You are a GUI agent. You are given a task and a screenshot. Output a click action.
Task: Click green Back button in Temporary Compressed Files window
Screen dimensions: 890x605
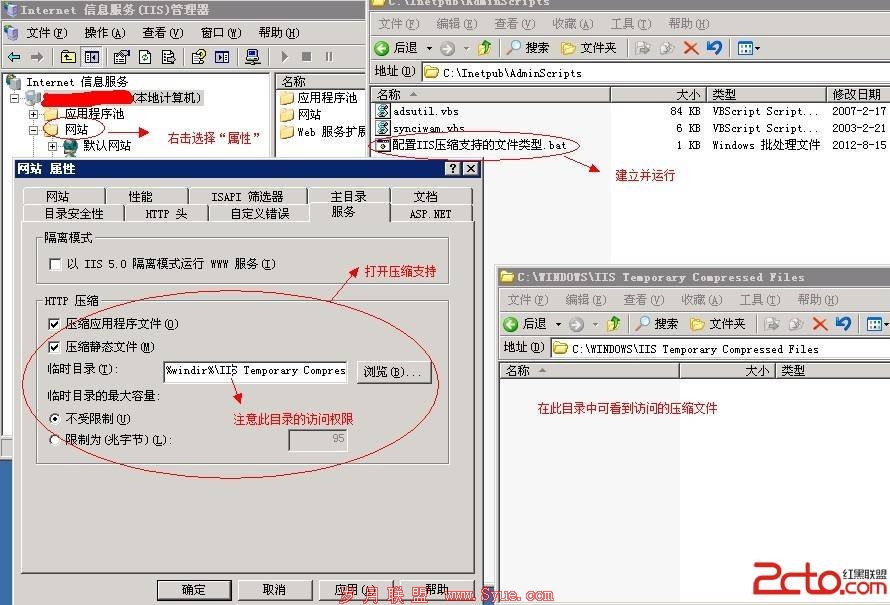[511, 324]
